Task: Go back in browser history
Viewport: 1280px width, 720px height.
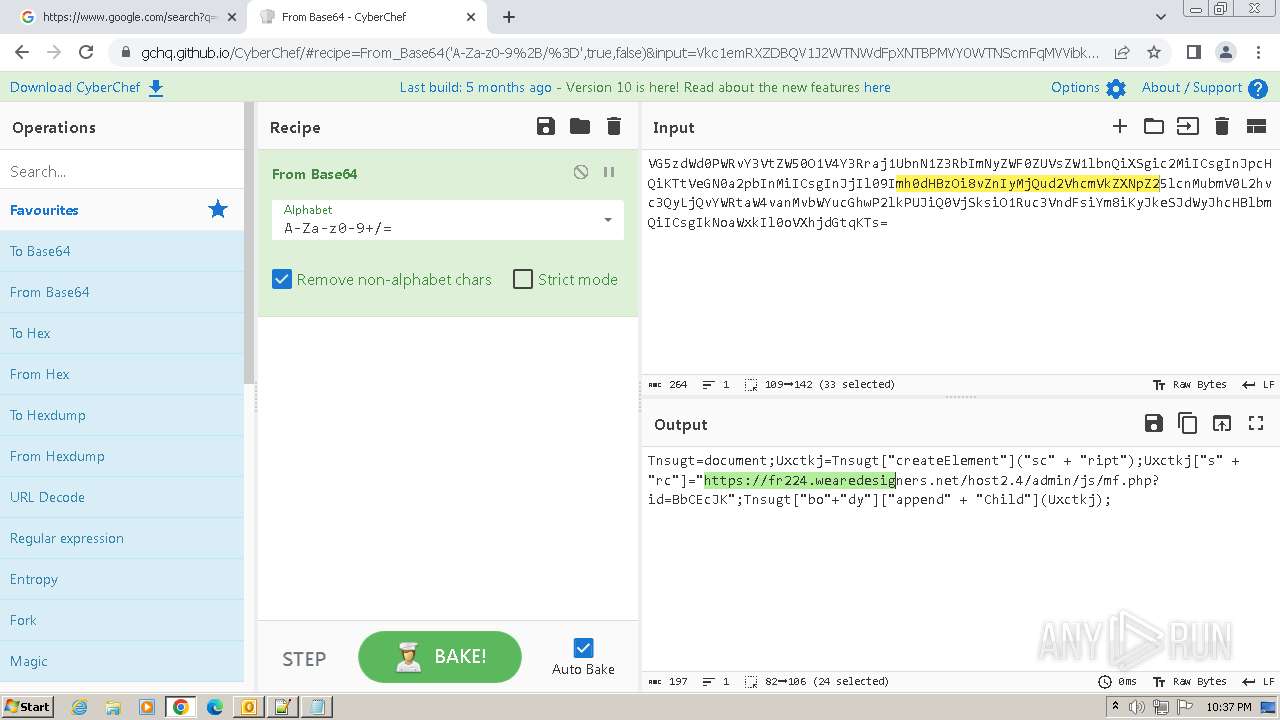Action: tap(22, 53)
